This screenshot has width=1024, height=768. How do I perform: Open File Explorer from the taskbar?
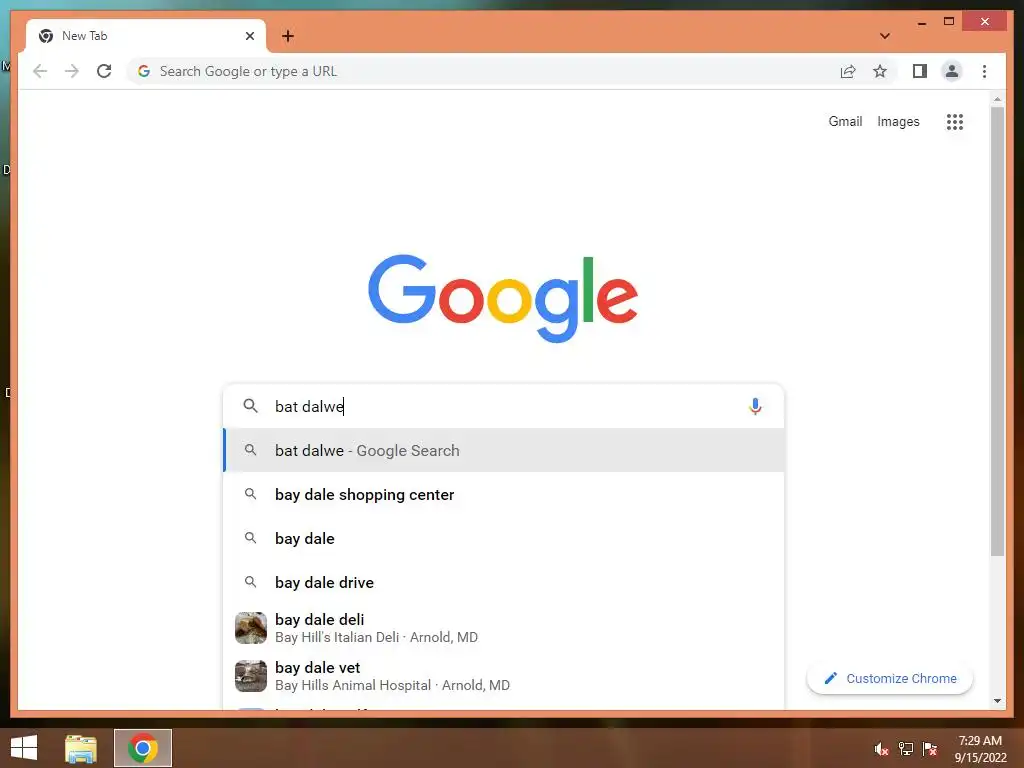pos(80,748)
